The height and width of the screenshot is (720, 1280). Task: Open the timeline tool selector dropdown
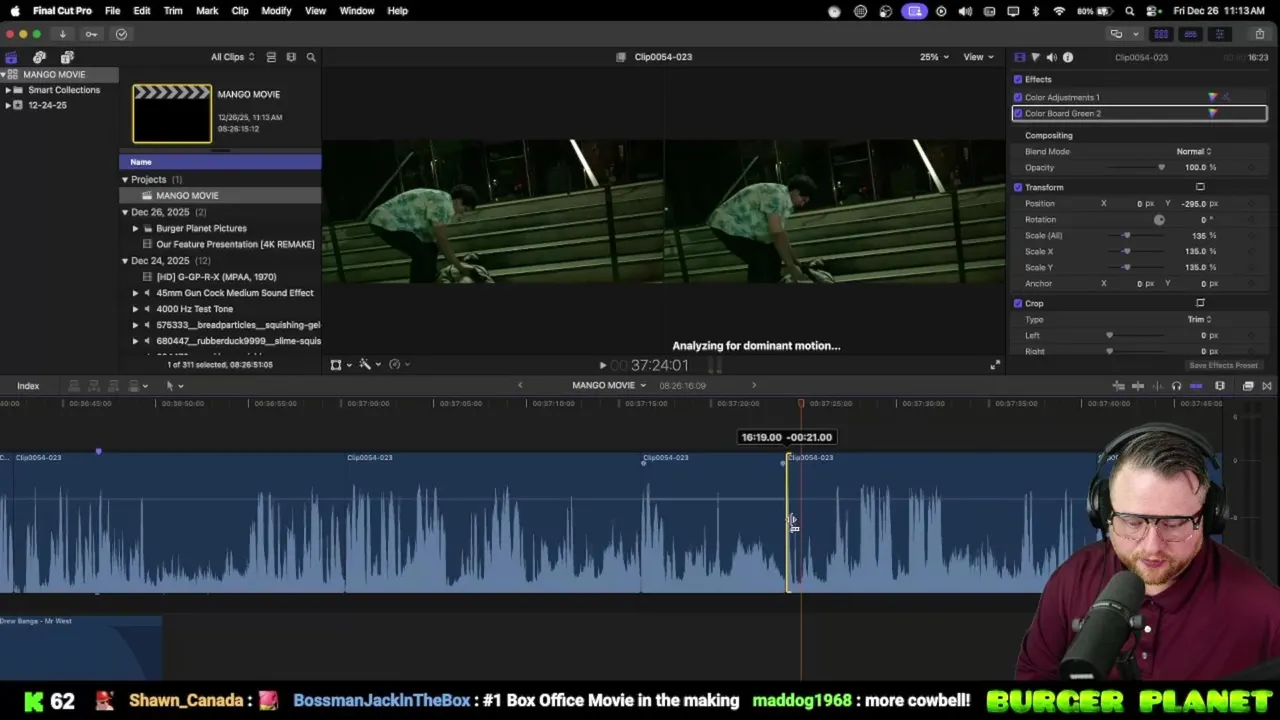[x=174, y=386]
